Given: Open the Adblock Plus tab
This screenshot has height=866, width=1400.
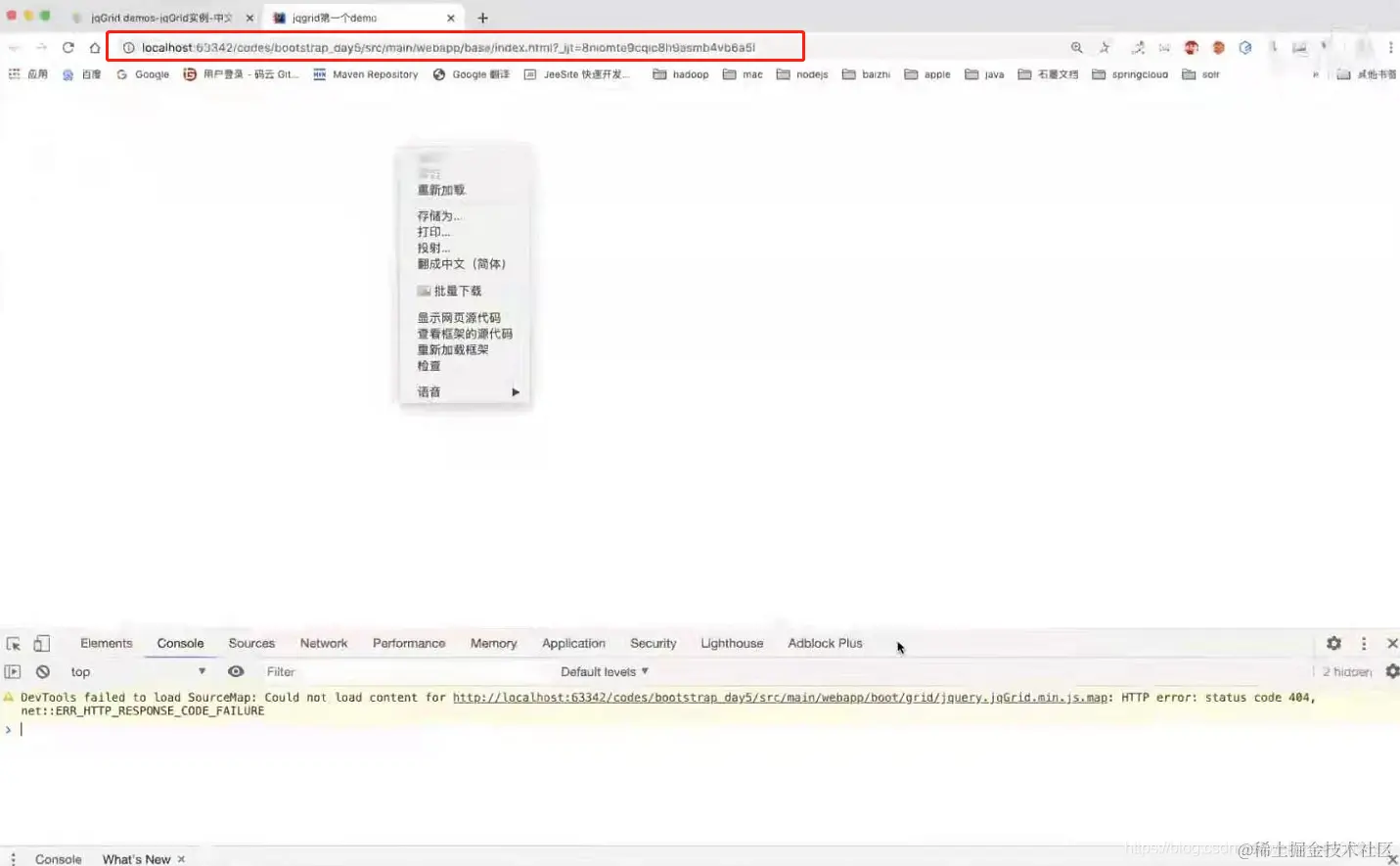Looking at the screenshot, I should [x=825, y=643].
